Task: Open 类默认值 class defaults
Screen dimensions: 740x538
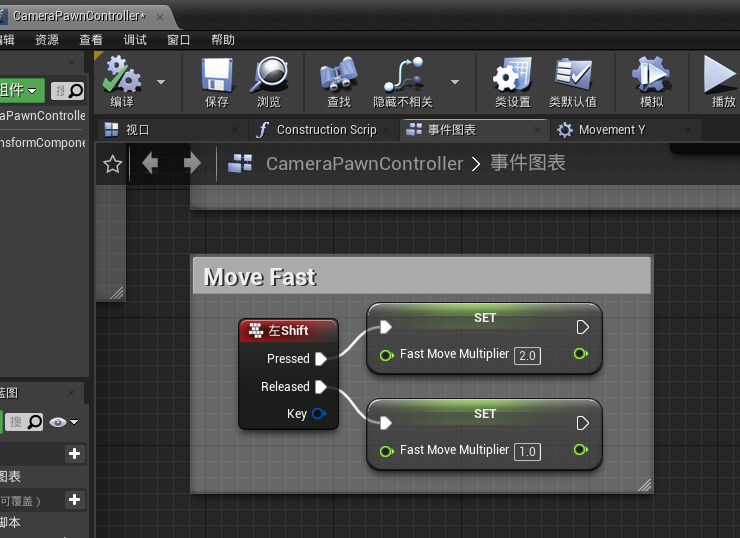Action: [573, 82]
